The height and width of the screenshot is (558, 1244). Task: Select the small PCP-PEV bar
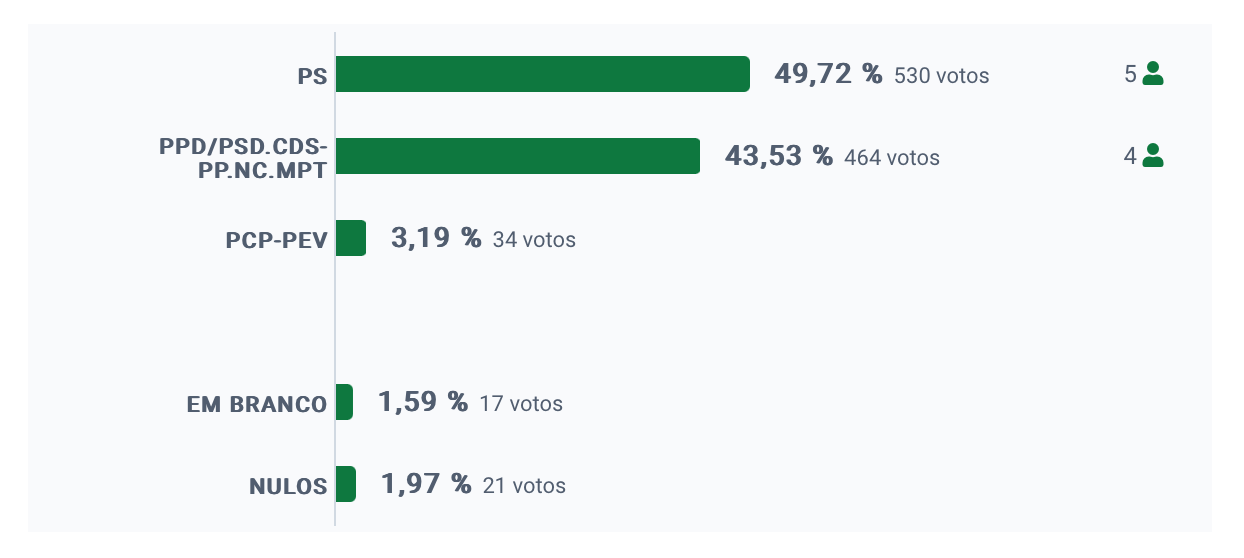[x=351, y=238]
